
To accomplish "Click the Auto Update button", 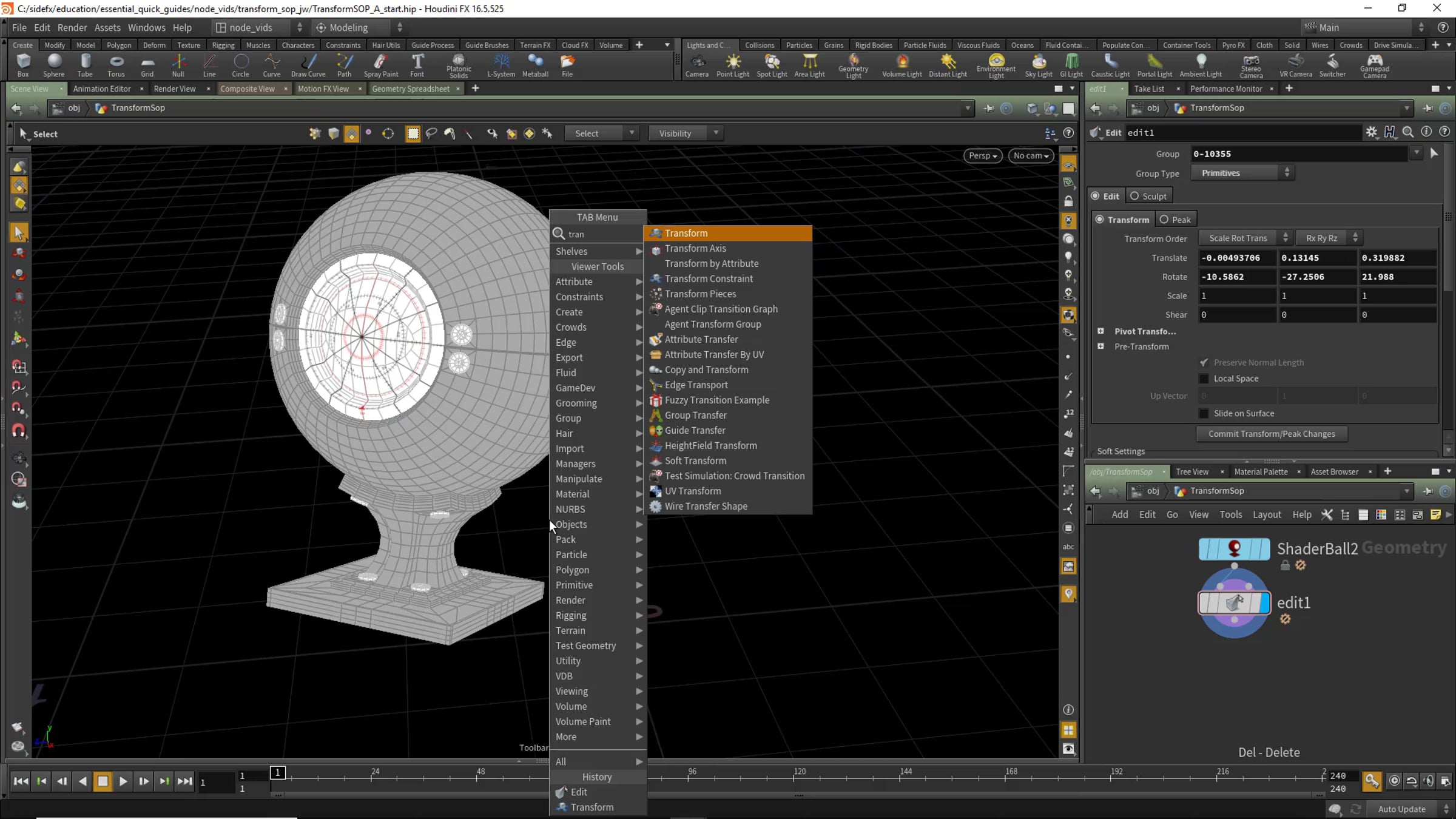I will 1401,809.
